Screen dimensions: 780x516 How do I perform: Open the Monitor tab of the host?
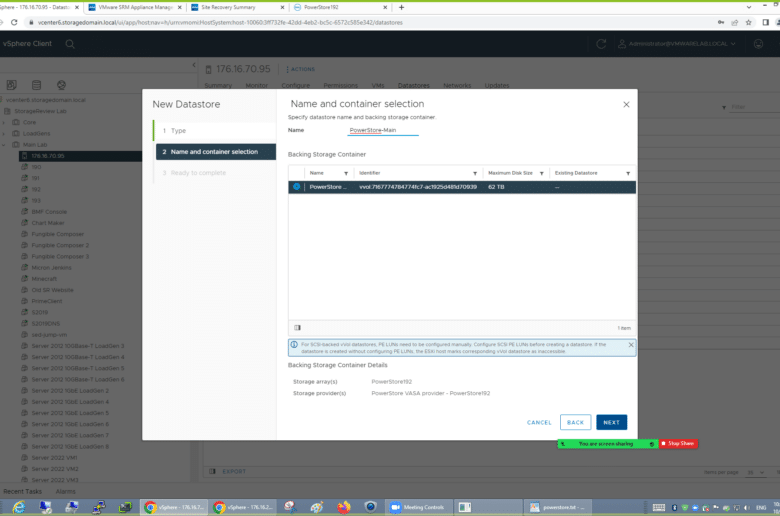pos(257,86)
